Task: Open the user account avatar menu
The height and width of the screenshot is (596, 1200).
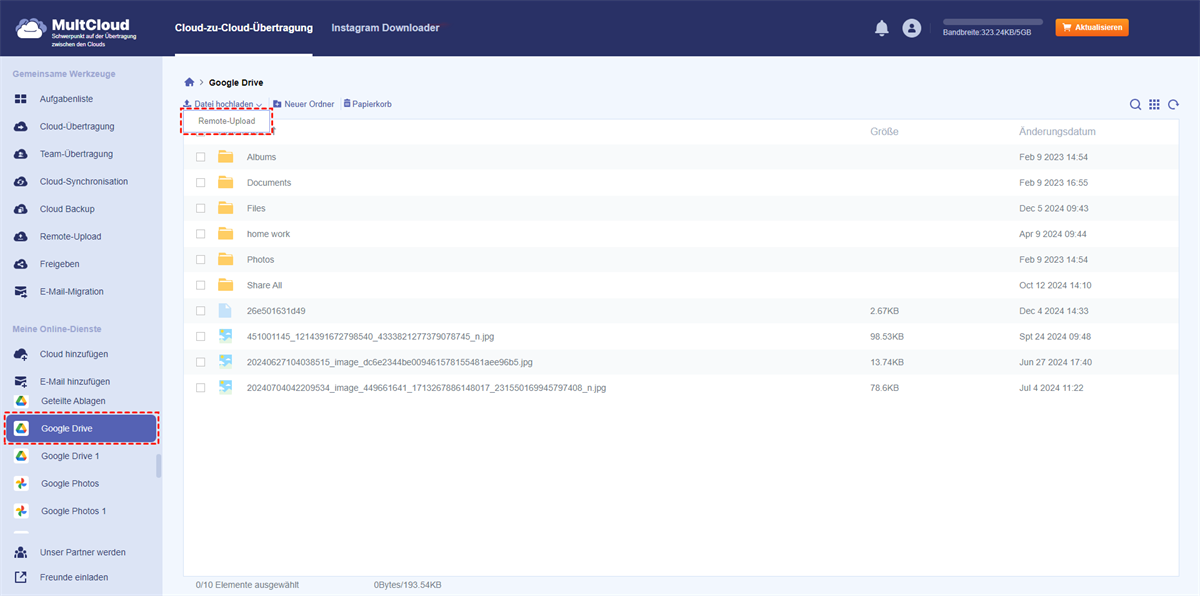Action: pos(911,28)
